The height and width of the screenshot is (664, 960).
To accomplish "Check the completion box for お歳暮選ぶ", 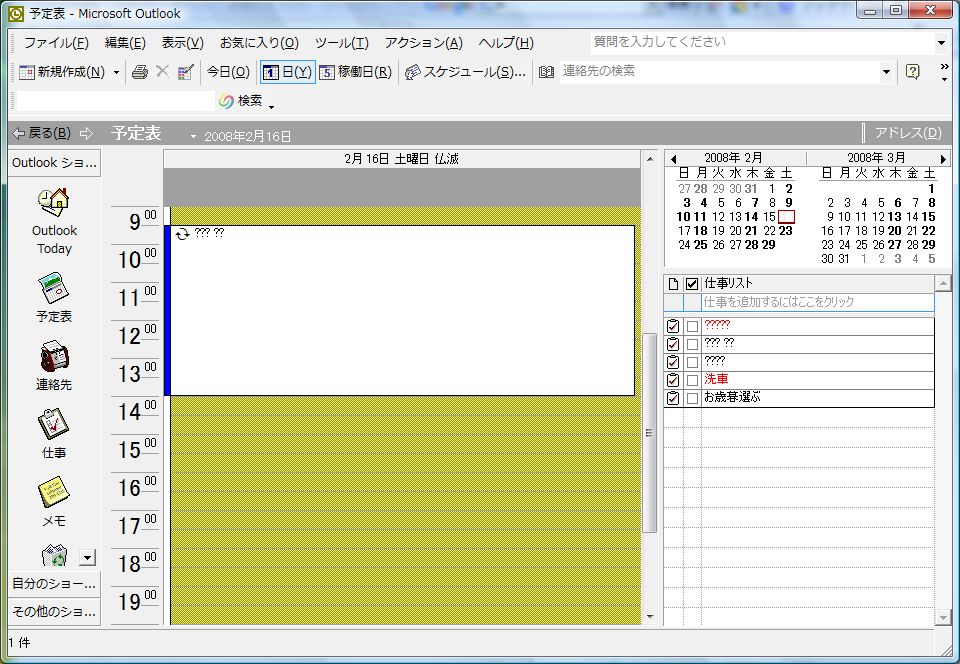I will pos(692,398).
